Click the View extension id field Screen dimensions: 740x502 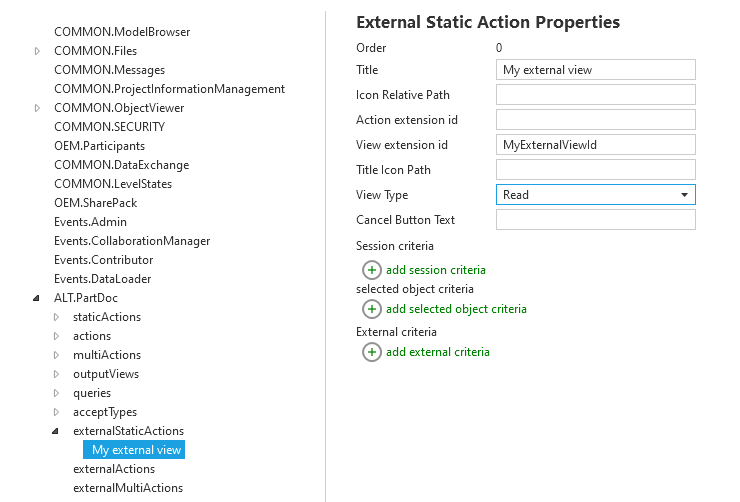pos(595,145)
